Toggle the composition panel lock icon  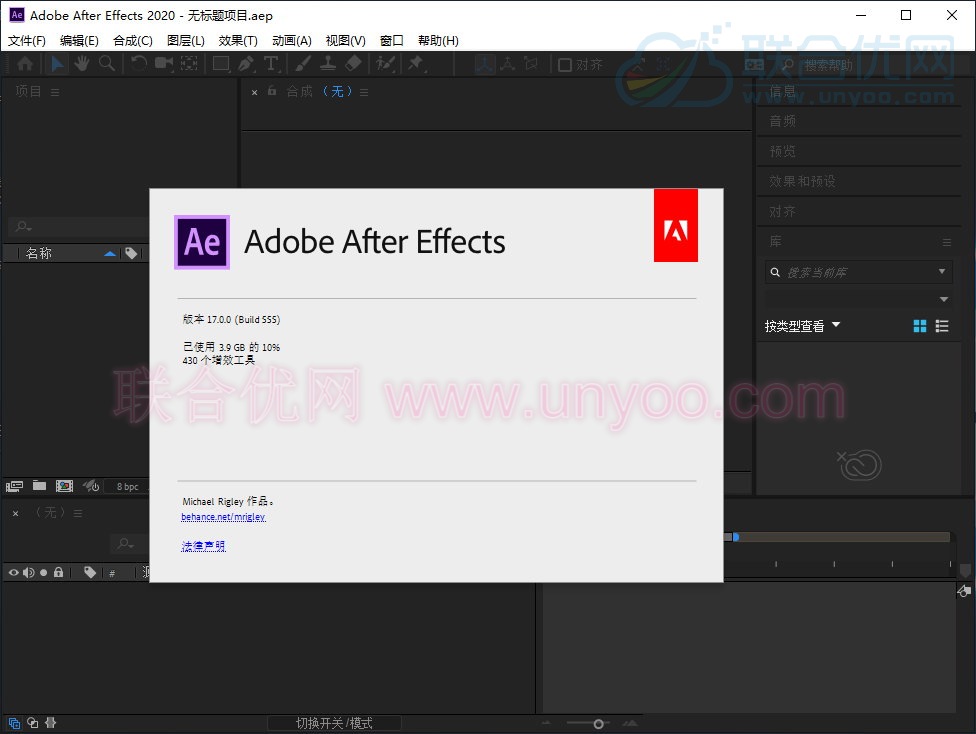[x=271, y=91]
